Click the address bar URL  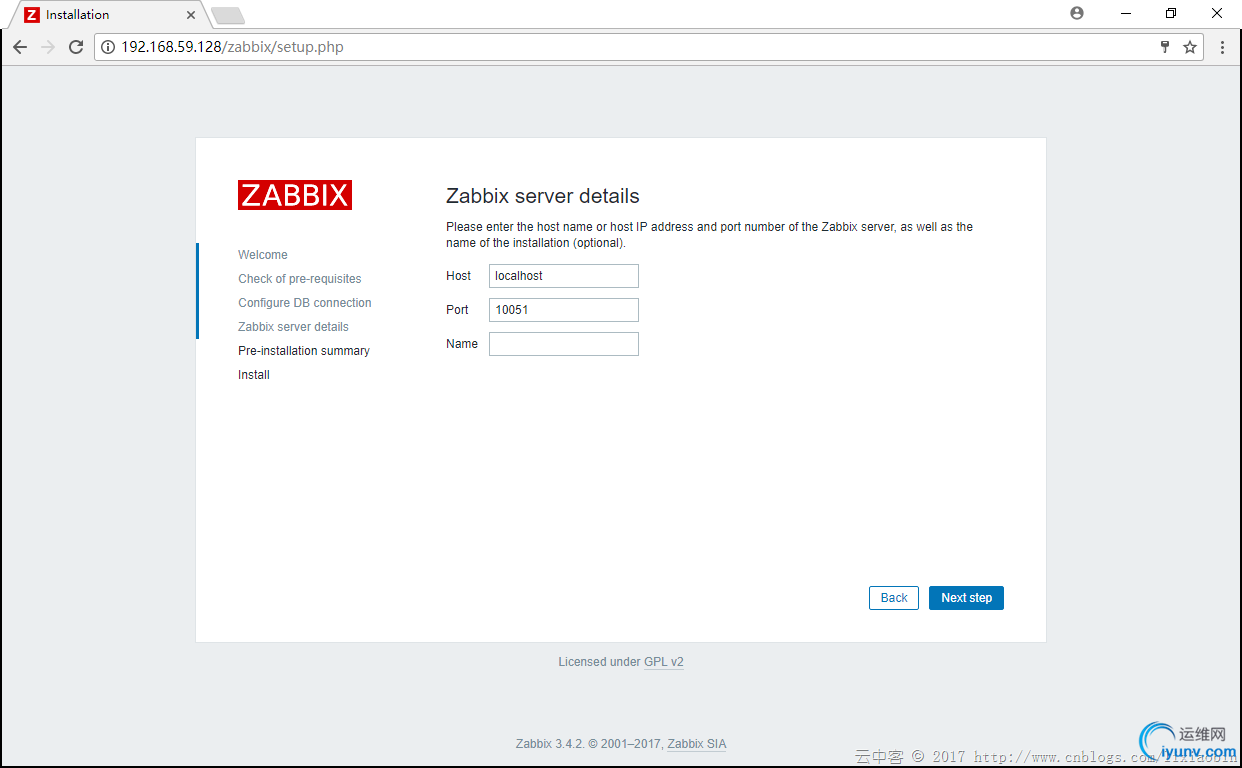[232, 47]
